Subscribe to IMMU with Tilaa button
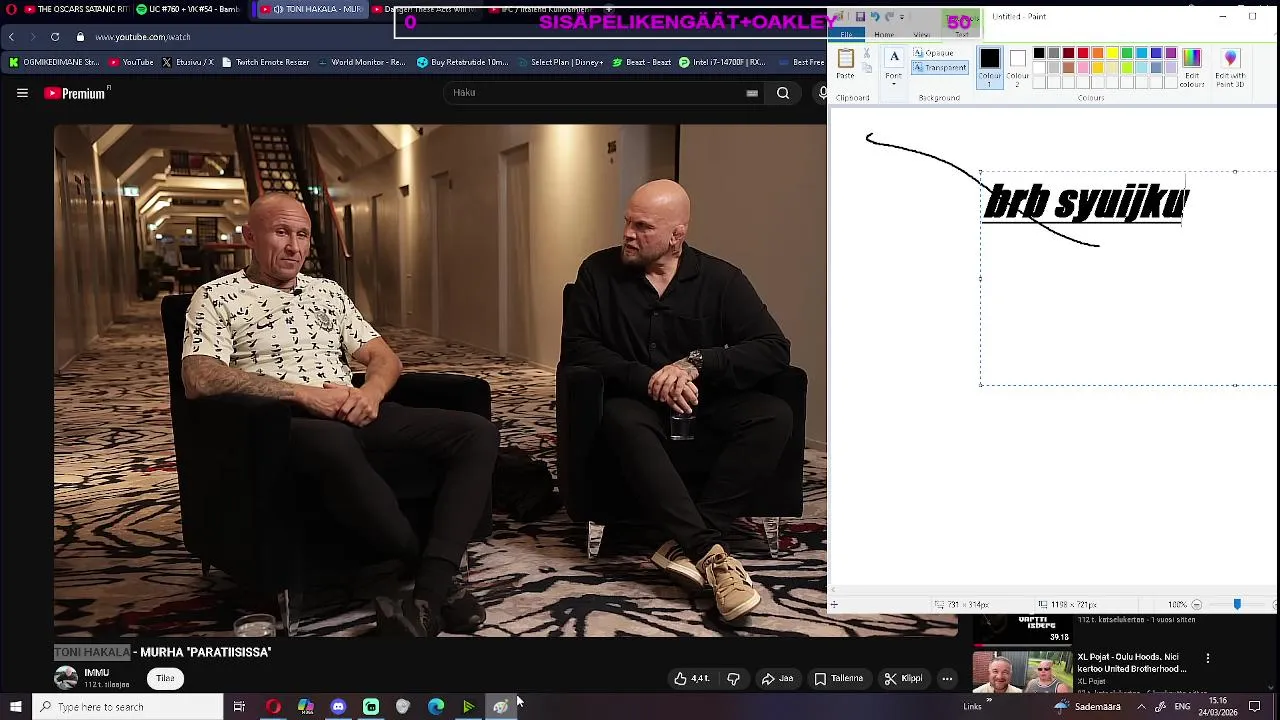Screen dimensions: 1280x720 click(x=165, y=678)
